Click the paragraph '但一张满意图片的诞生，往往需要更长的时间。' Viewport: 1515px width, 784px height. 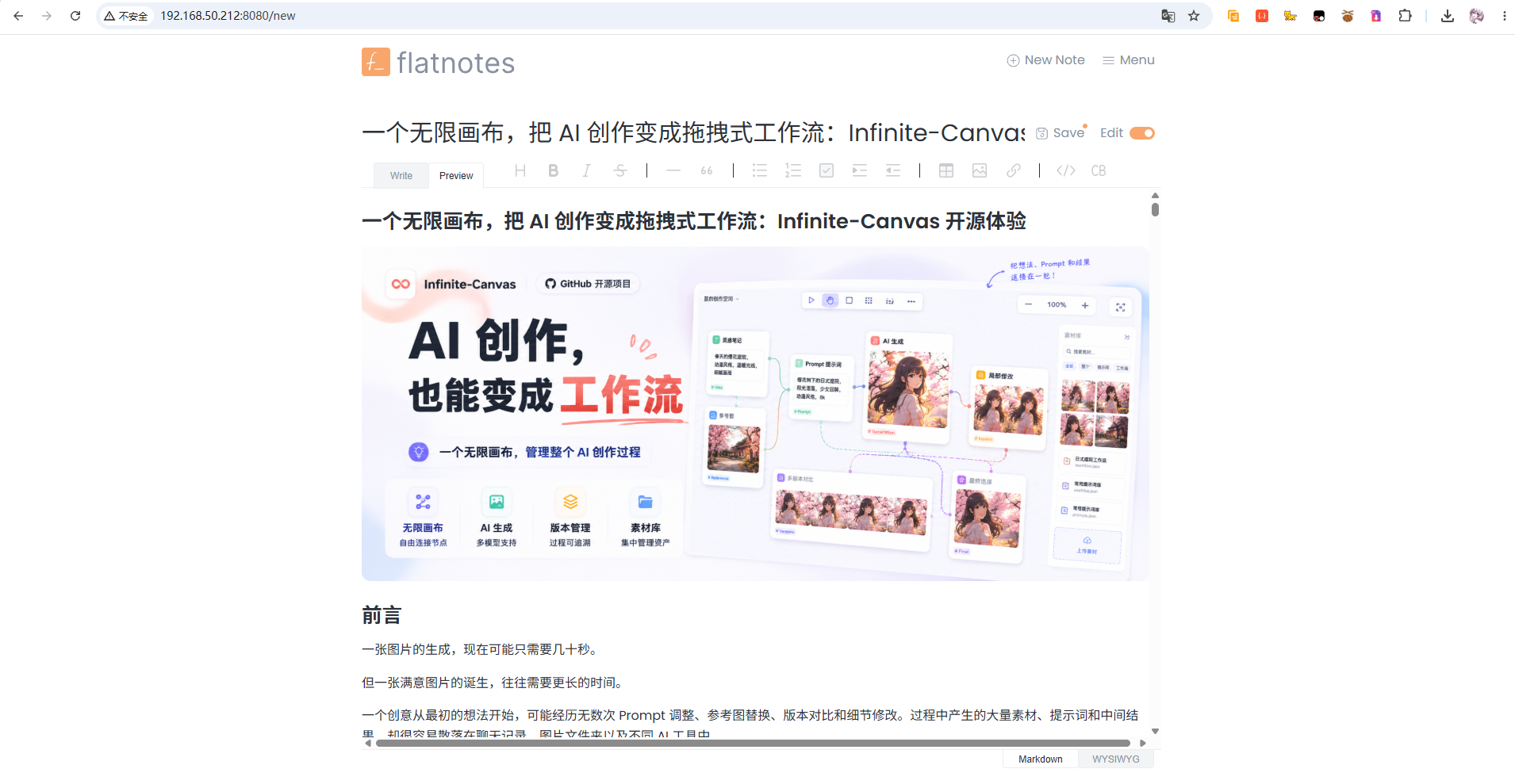pos(493,683)
